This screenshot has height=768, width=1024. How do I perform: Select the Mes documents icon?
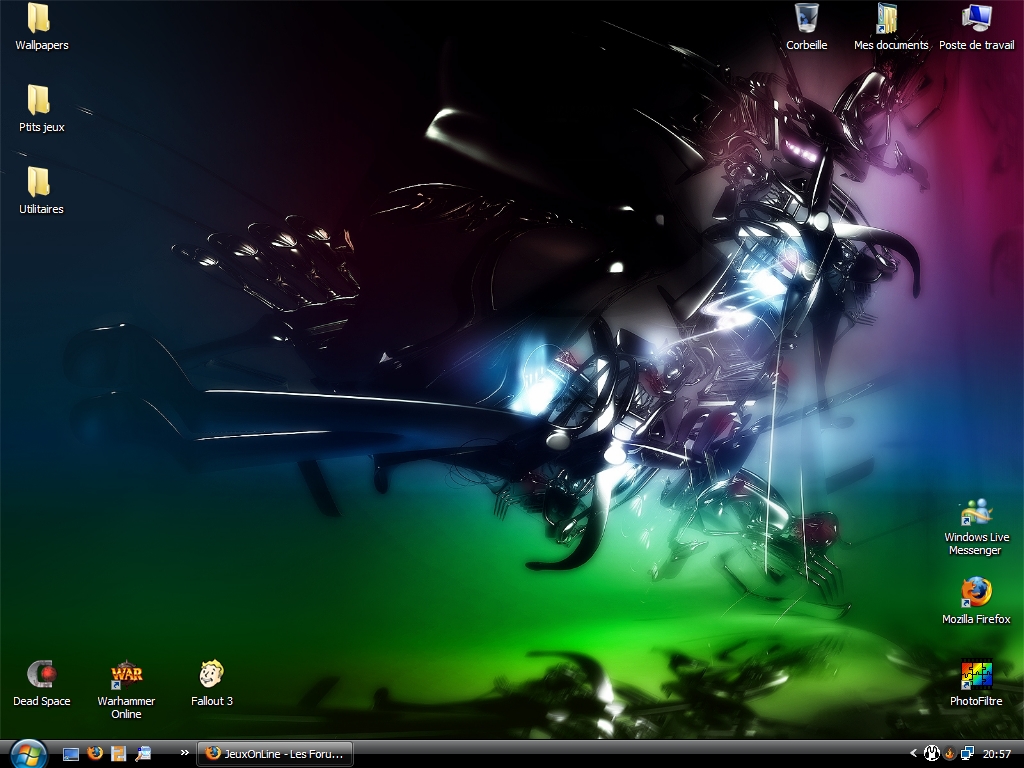(x=888, y=18)
